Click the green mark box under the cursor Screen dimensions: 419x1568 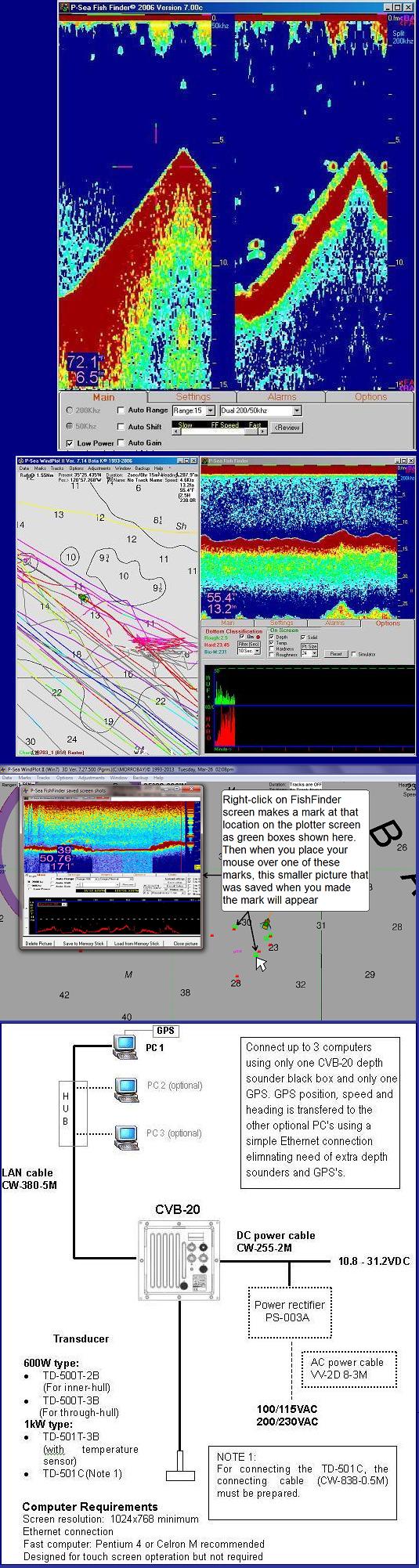coord(255,955)
